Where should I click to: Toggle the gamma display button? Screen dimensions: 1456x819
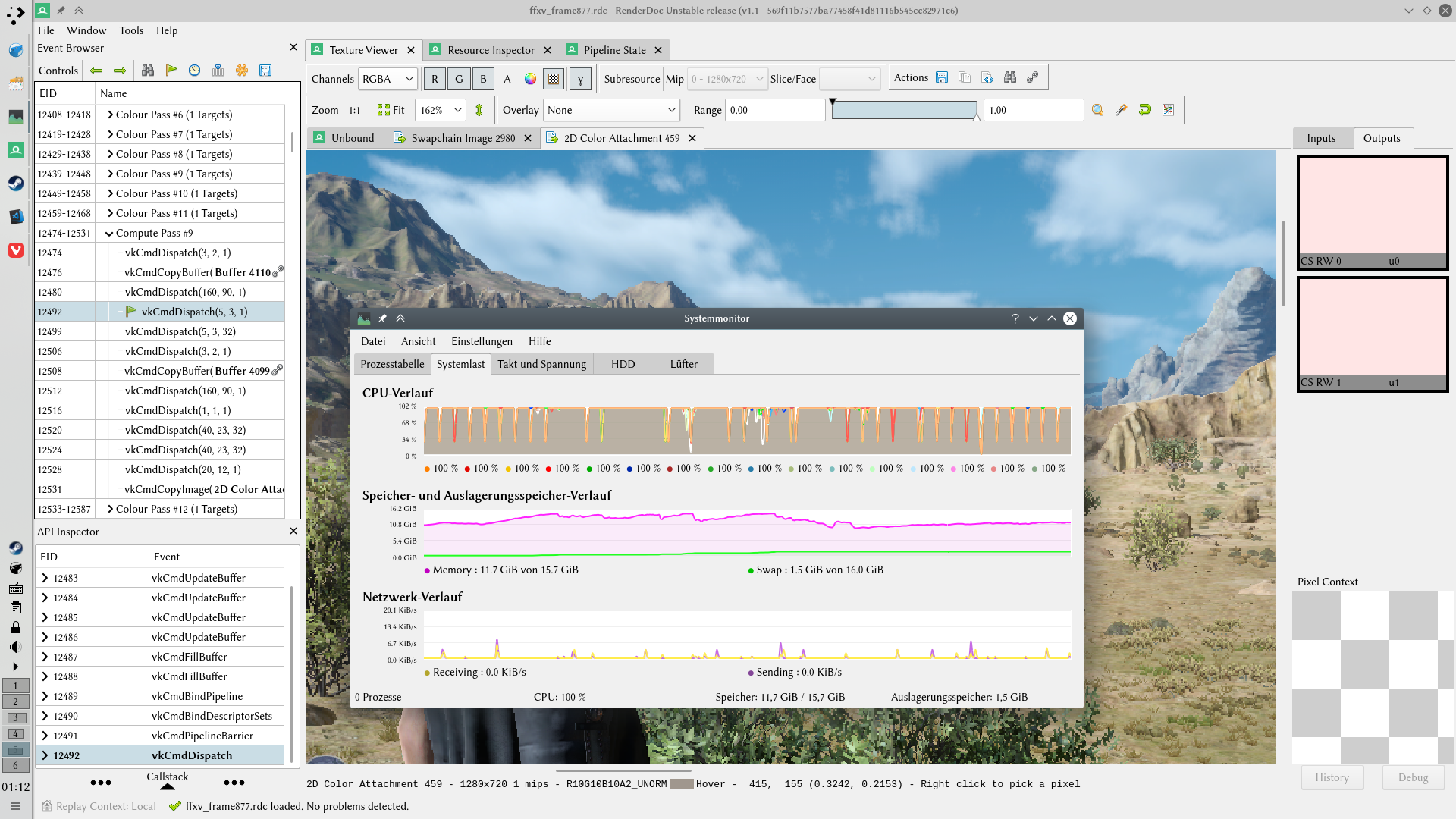[580, 79]
